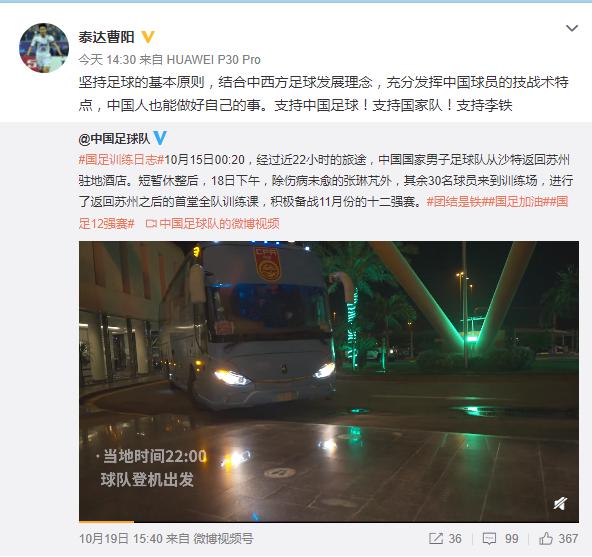This screenshot has height=557, width=592.
Task: Open the 今天 14:30 post timestamp
Action: pos(107,60)
